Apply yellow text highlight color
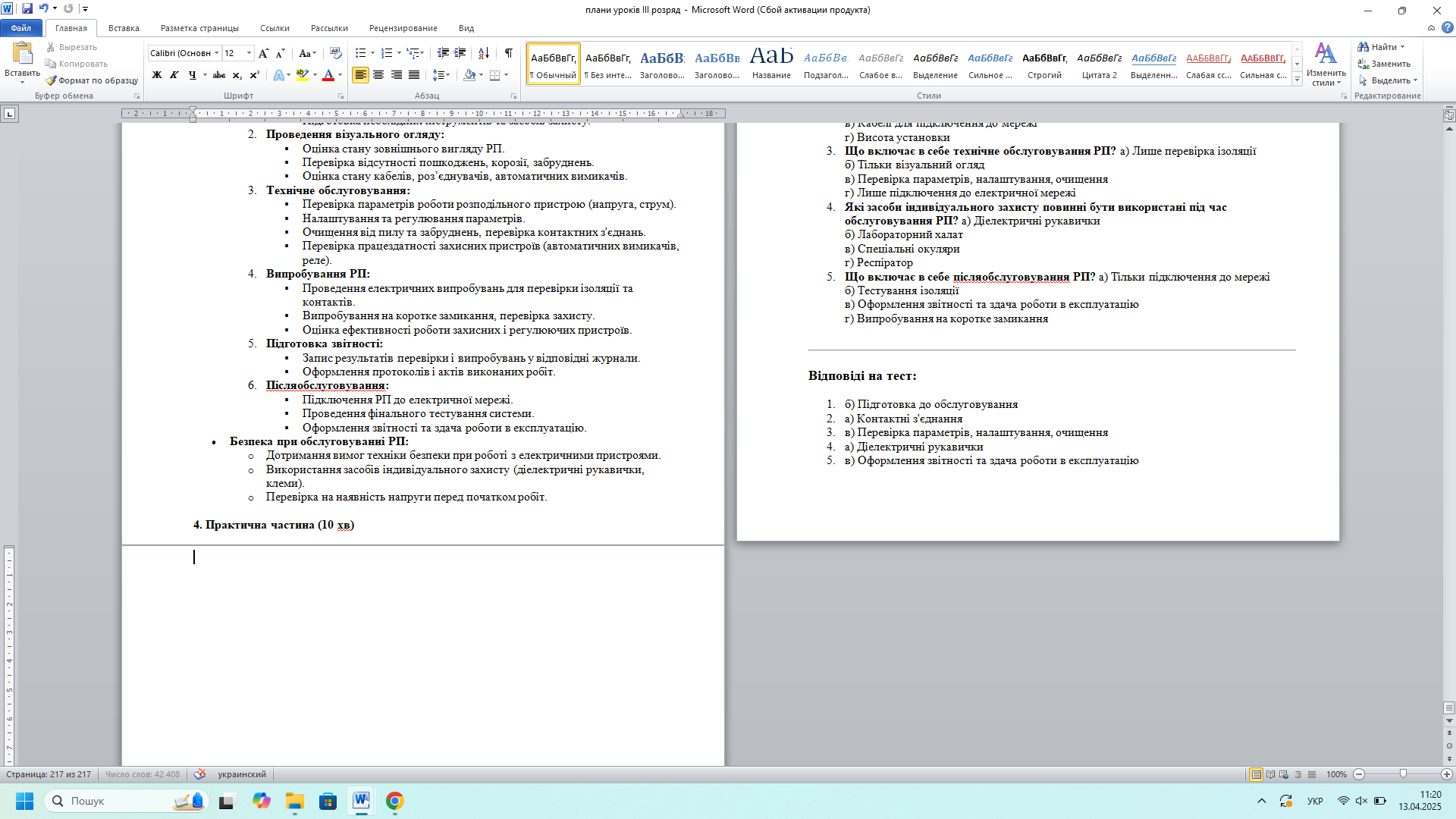This screenshot has width=1456, height=819. point(303,75)
